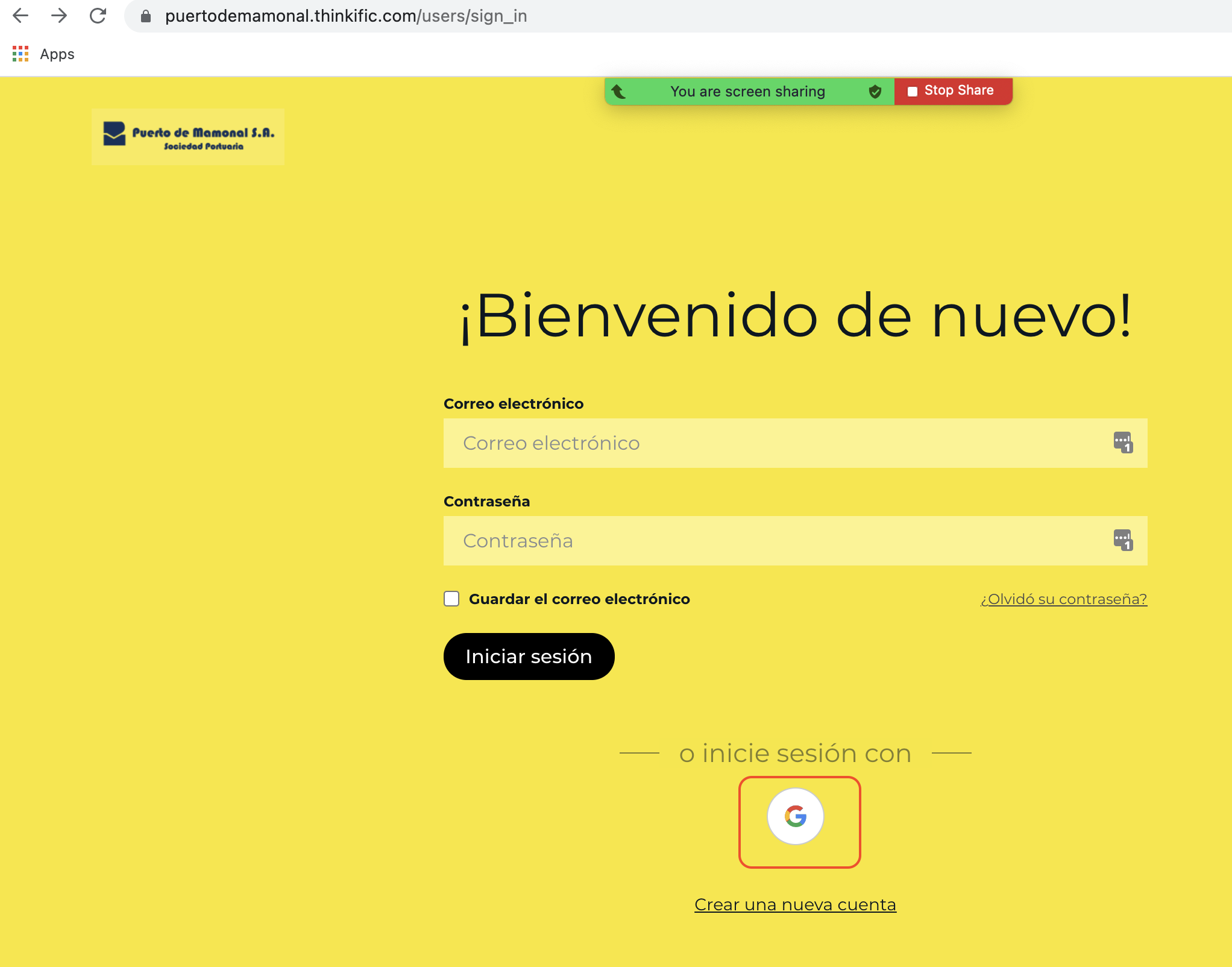Open the Puerto de Mamonal S.A. logo
Viewport: 1232px width, 967px height.
[x=188, y=137]
